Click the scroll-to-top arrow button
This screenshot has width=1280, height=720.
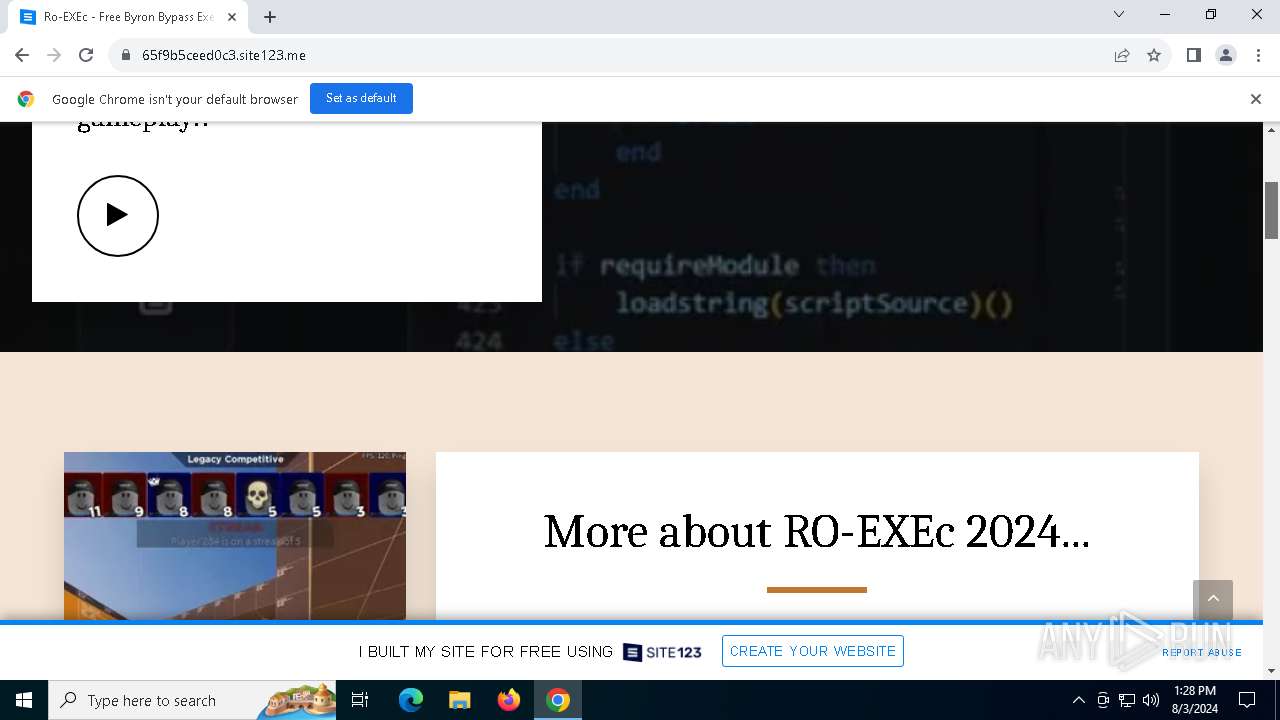1213,599
